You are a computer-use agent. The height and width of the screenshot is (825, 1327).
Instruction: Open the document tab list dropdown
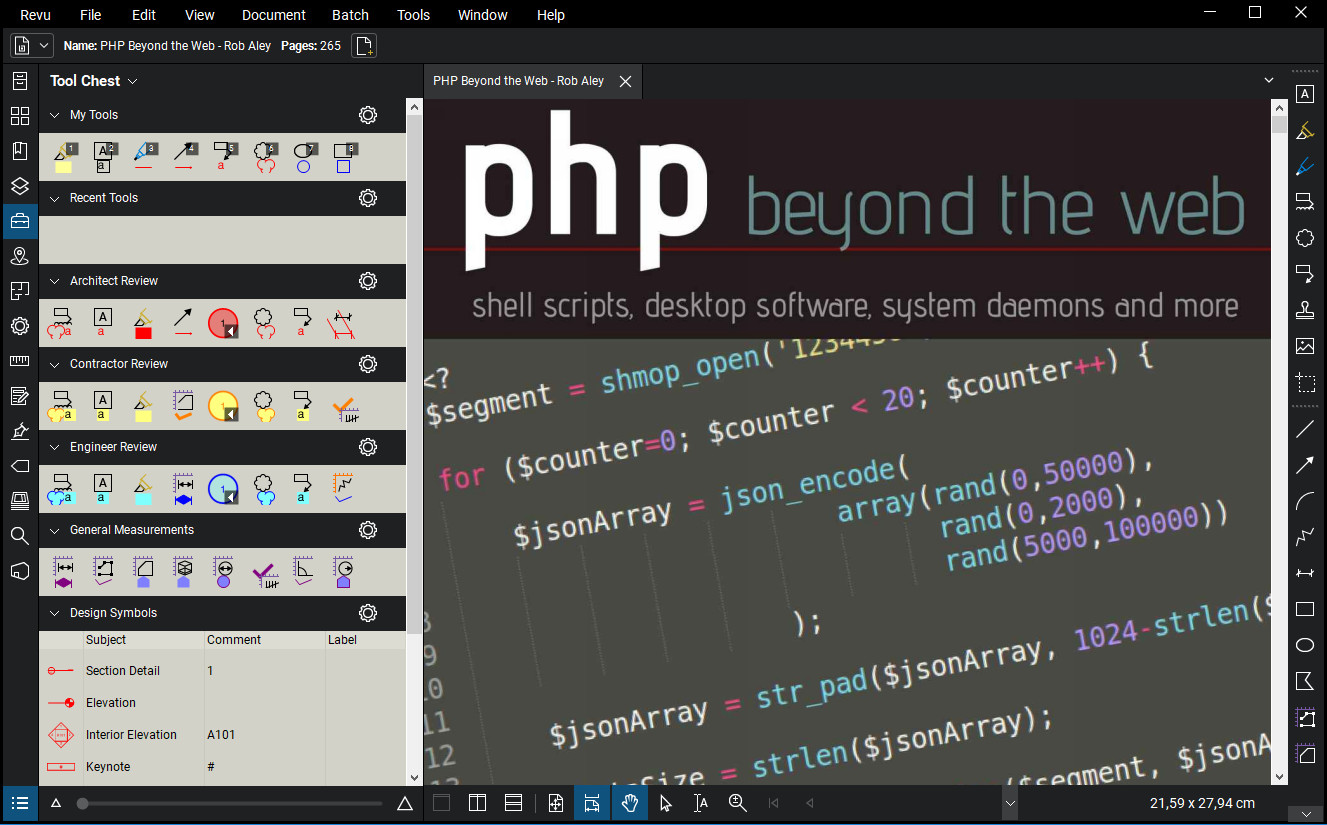pos(1269,81)
